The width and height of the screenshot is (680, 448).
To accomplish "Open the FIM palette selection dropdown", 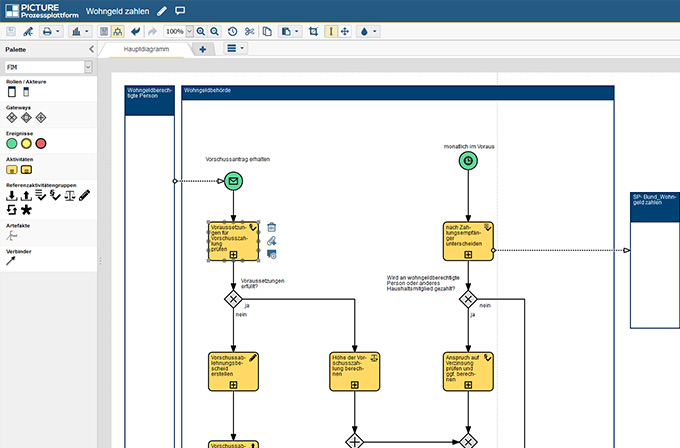I will point(49,67).
